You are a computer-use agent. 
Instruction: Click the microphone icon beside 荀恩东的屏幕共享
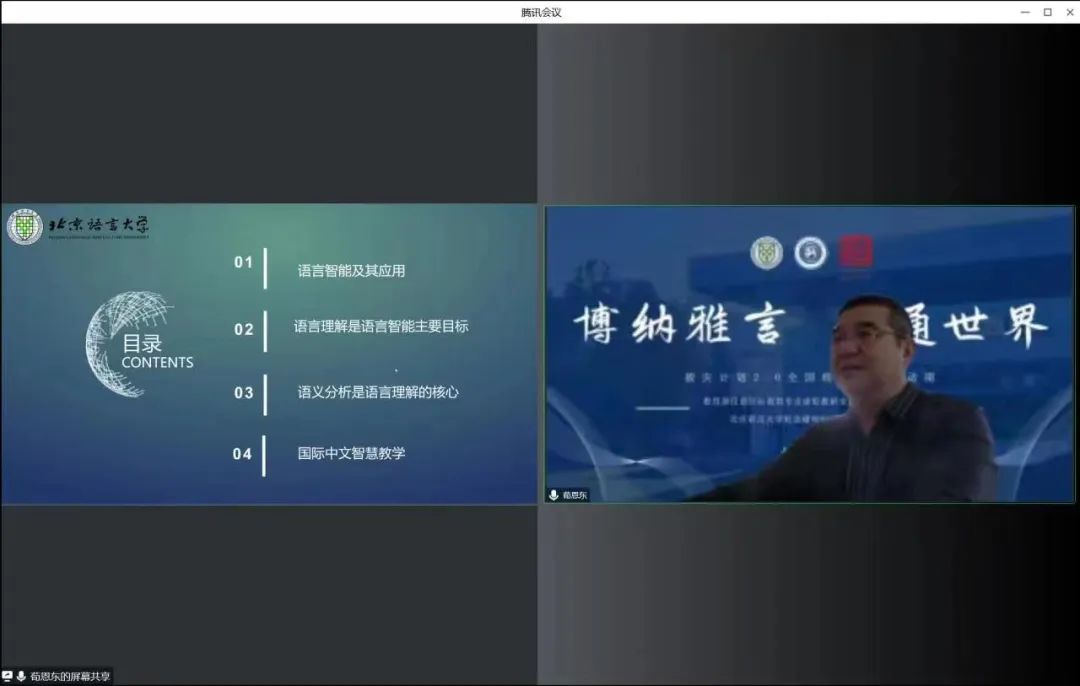click(x=21, y=677)
